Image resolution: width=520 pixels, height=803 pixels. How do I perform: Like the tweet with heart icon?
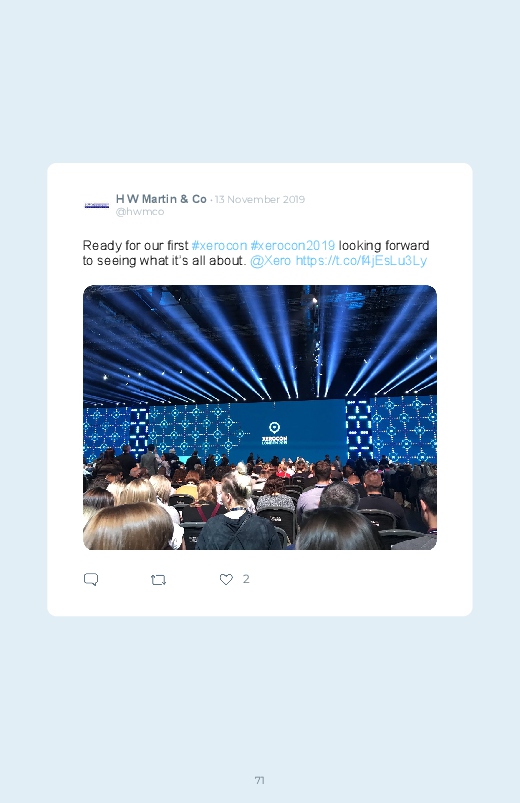(226, 579)
